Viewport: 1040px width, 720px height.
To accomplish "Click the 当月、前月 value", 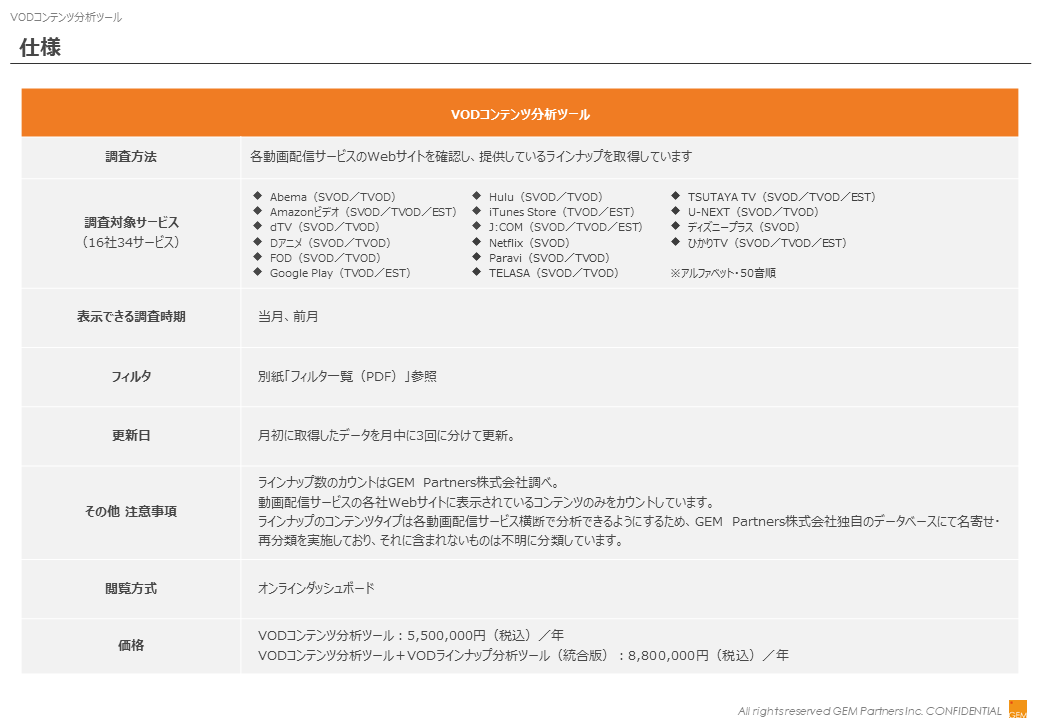I will tap(288, 317).
